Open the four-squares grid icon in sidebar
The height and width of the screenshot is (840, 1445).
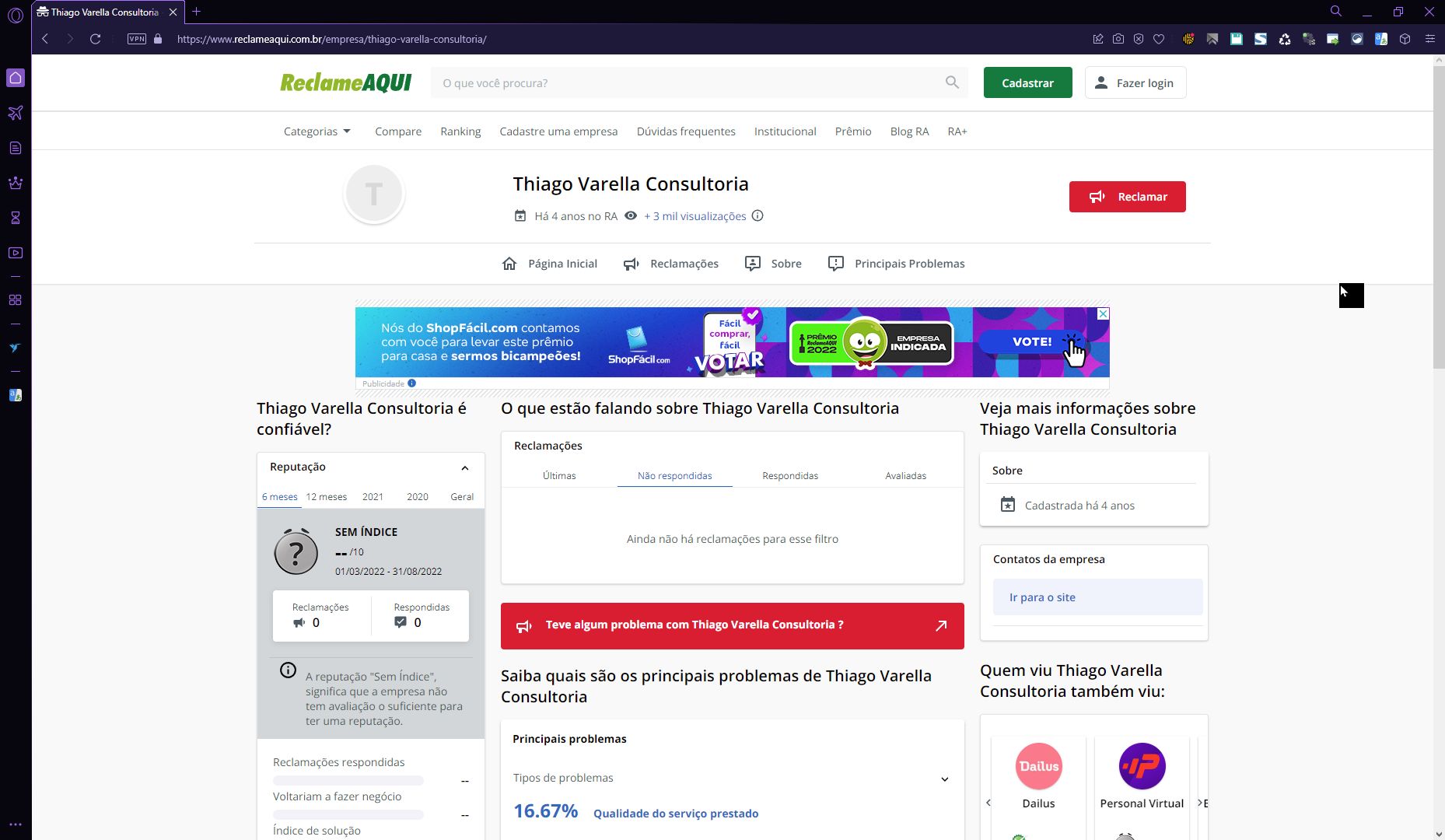pos(16,300)
